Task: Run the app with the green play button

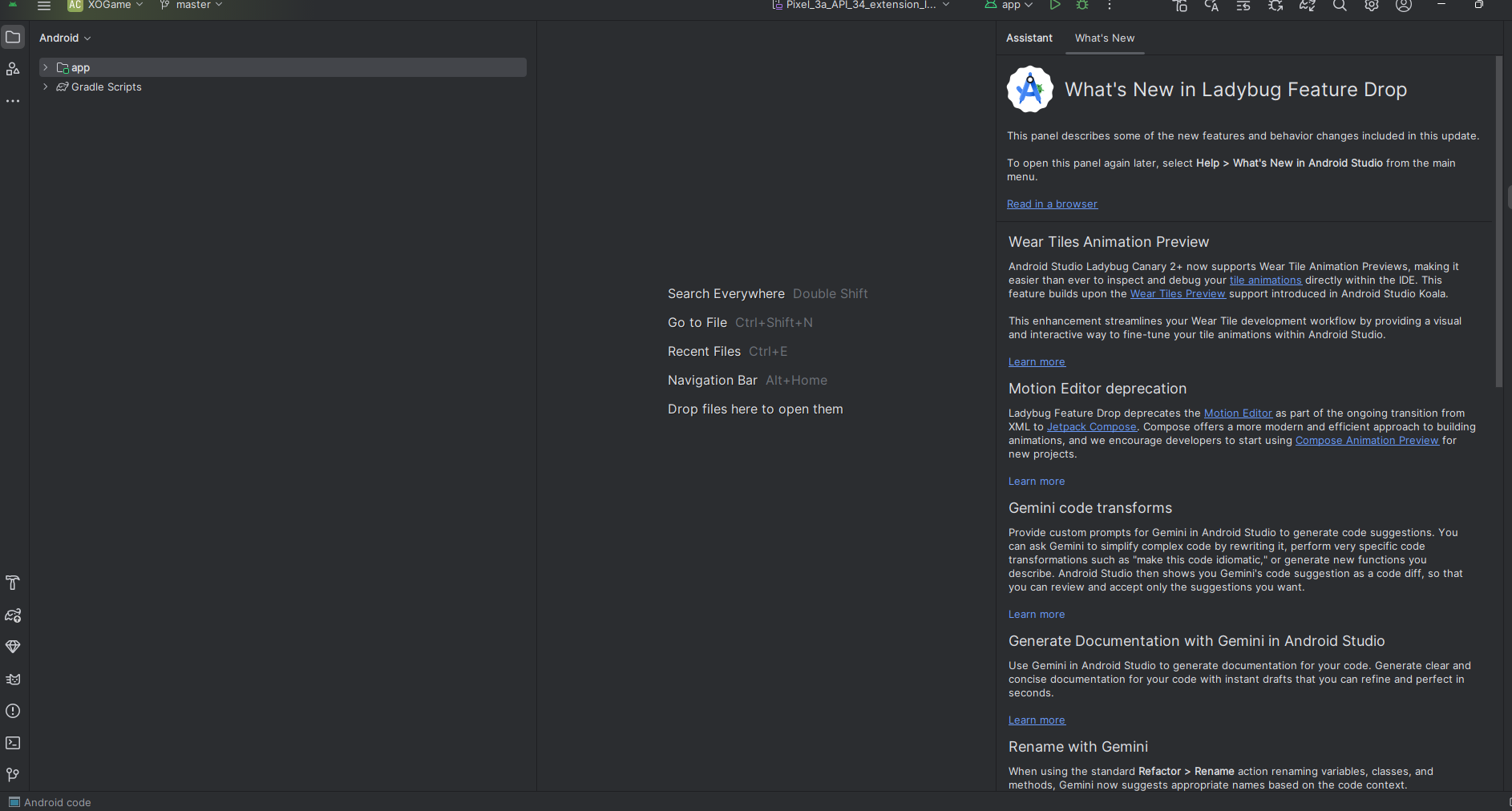Action: click(x=1055, y=6)
